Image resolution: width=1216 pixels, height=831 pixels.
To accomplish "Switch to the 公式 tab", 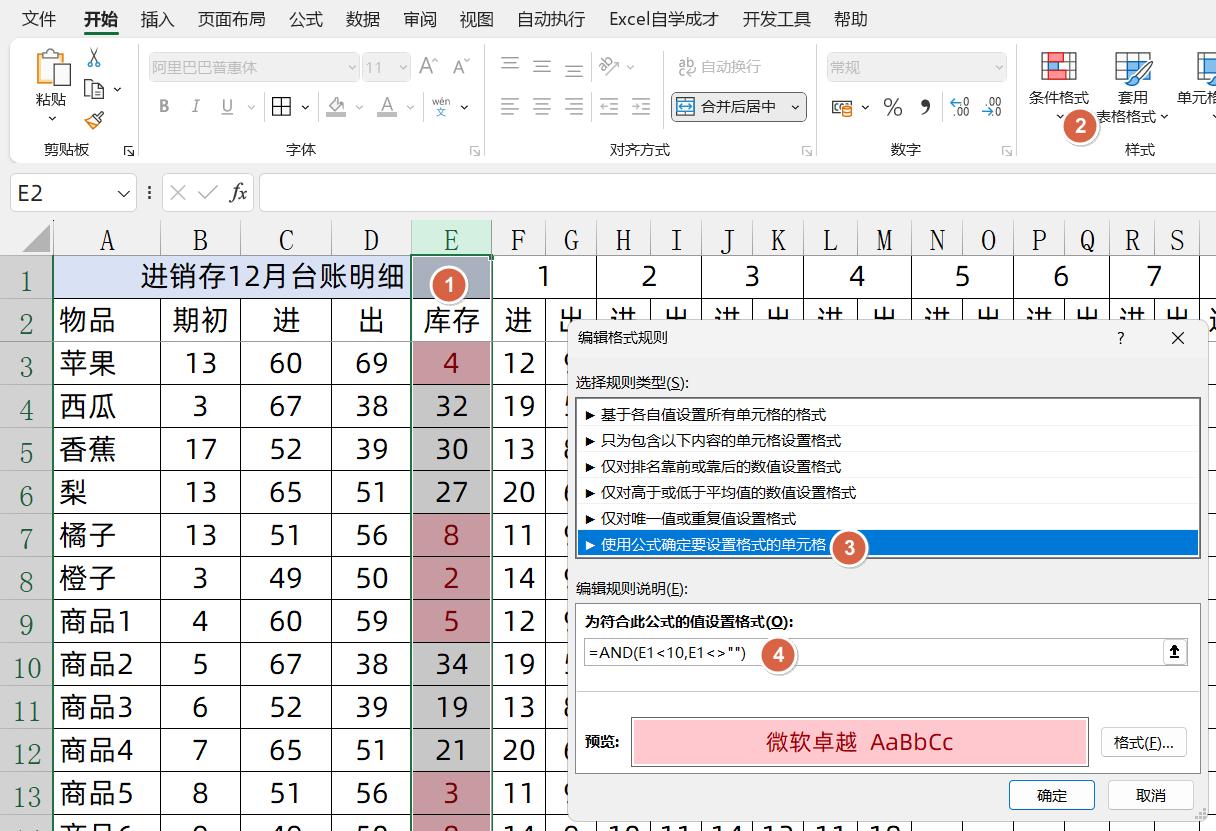I will tap(305, 19).
